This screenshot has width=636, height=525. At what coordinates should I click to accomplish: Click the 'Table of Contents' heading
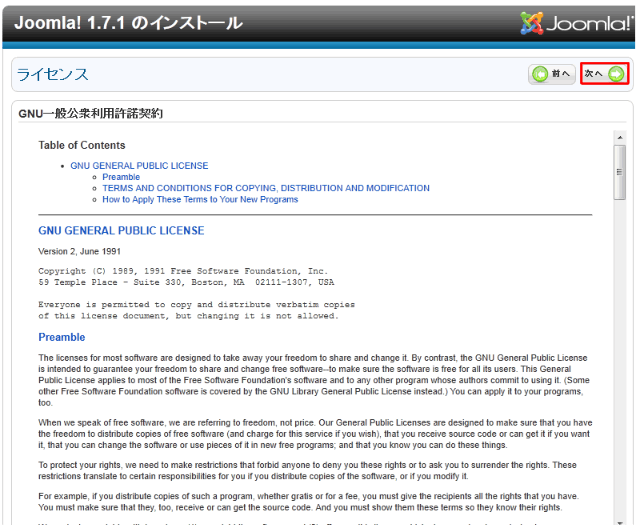(82, 145)
